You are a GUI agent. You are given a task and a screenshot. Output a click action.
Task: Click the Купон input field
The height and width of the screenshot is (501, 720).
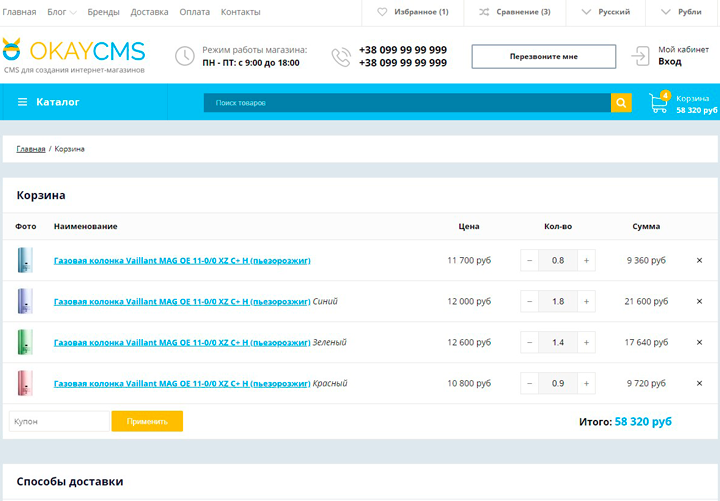59,422
